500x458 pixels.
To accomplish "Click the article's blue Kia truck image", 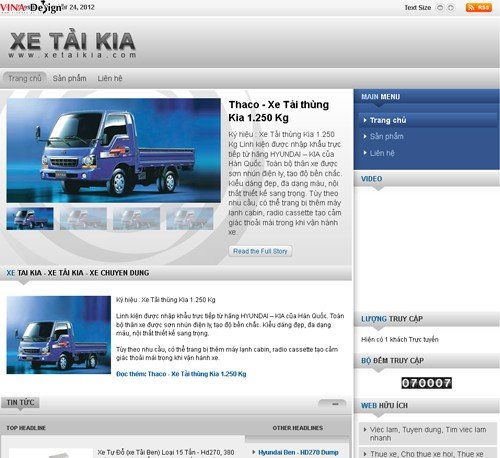I will pyautogui.click(x=59, y=335).
